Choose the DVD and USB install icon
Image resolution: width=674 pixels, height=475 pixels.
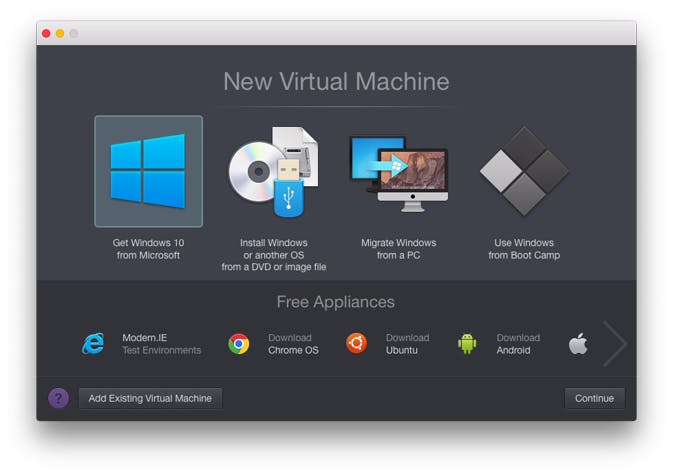point(273,171)
